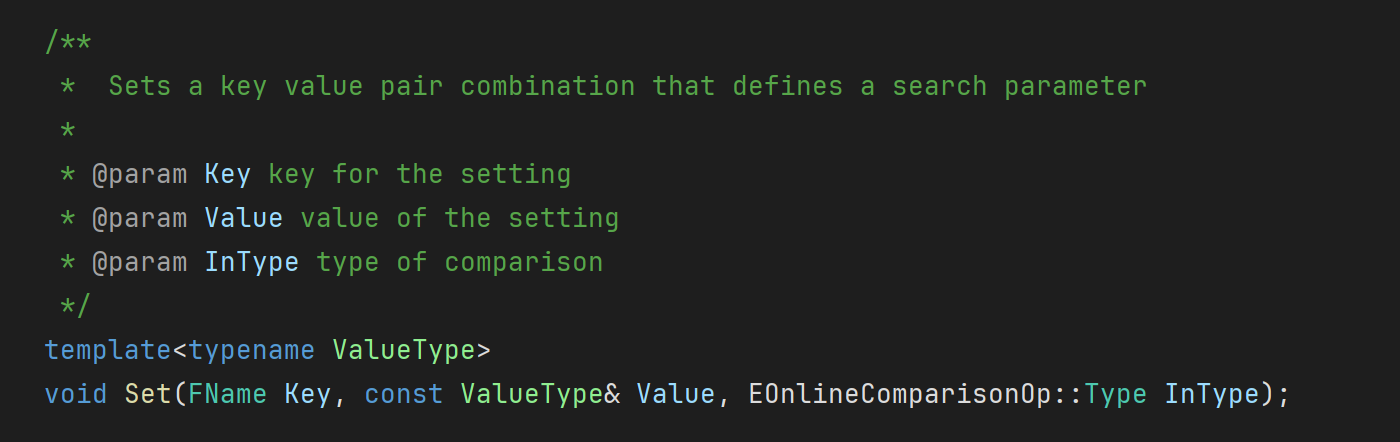The height and width of the screenshot is (442, 1400).
Task: Click the "typename" keyword
Action: click(x=252, y=350)
